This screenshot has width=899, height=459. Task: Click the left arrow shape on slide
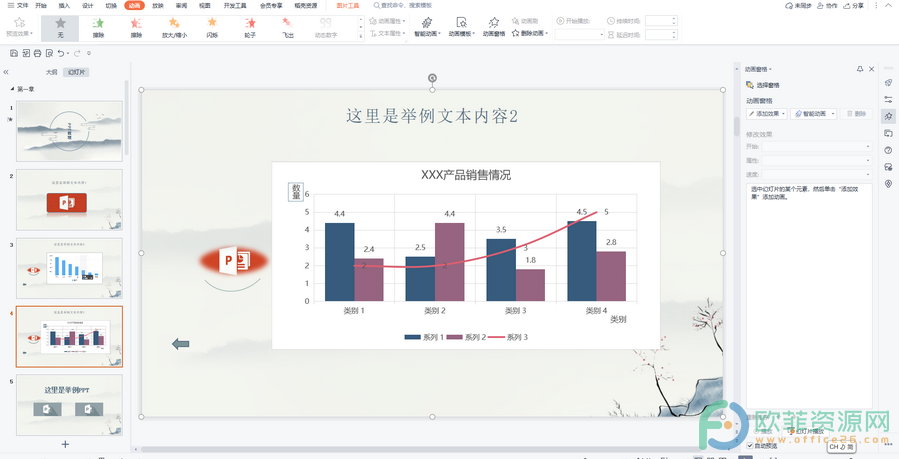pos(181,344)
